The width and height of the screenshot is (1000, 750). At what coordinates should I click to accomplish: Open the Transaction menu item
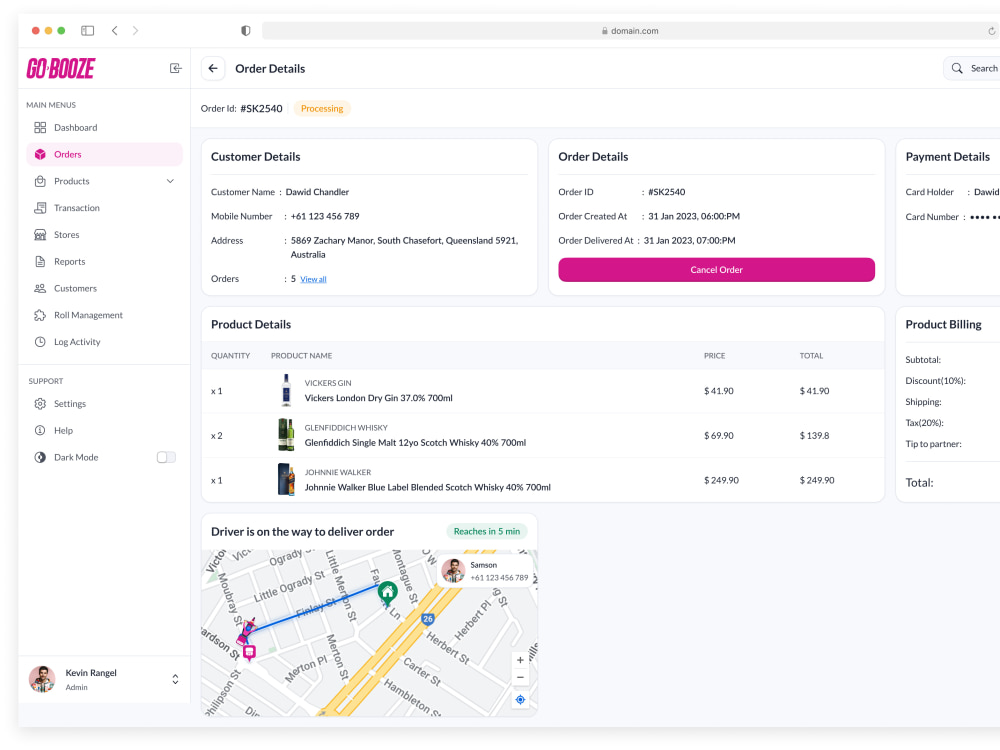105,208
